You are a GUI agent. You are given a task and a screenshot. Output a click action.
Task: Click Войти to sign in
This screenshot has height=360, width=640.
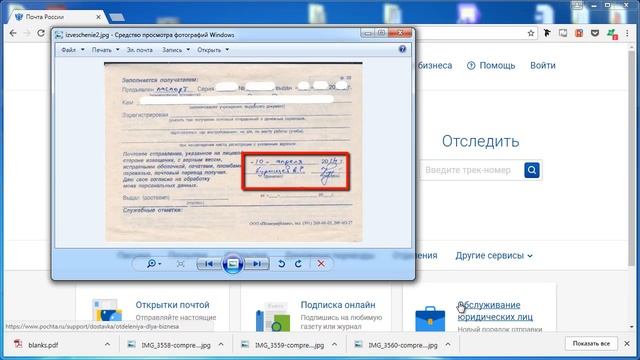click(x=543, y=65)
